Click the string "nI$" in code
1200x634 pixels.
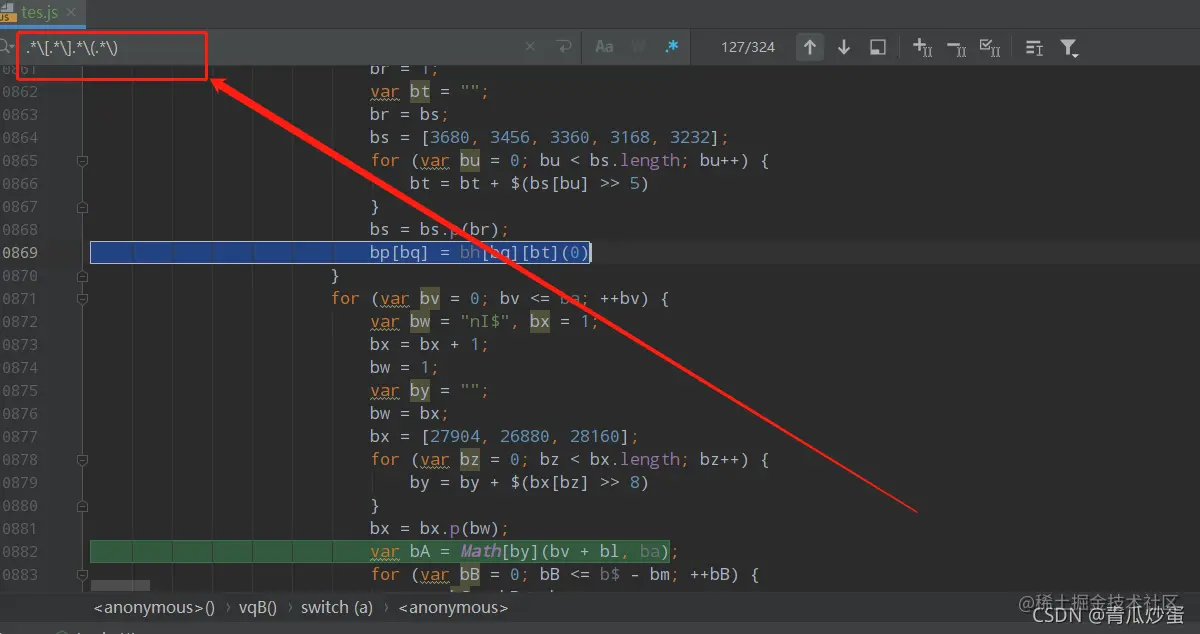(485, 321)
